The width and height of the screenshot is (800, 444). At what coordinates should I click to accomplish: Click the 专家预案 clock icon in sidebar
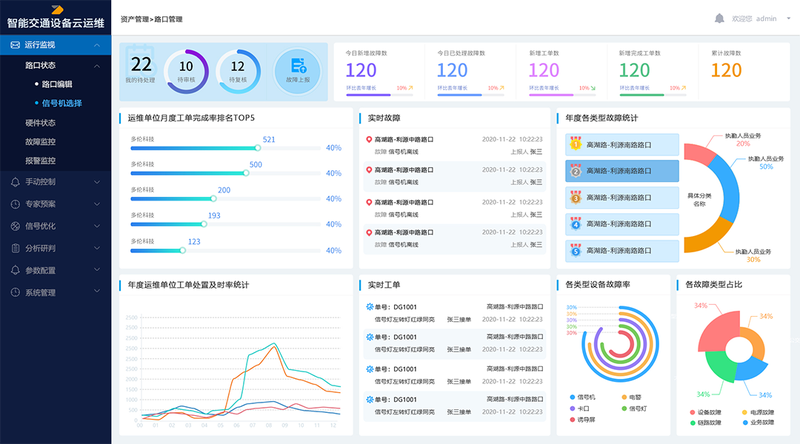coord(14,204)
